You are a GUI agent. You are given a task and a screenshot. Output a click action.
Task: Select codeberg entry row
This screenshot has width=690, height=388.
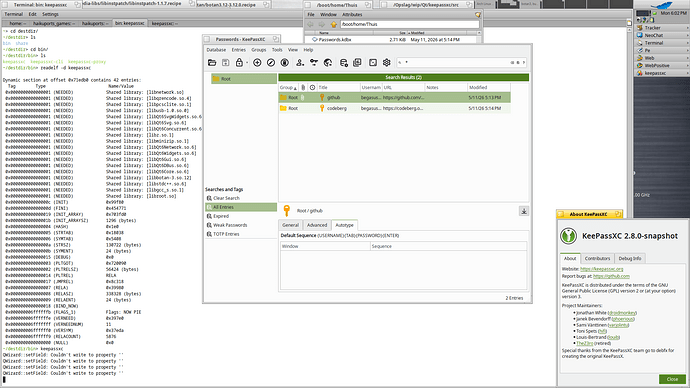(395, 108)
